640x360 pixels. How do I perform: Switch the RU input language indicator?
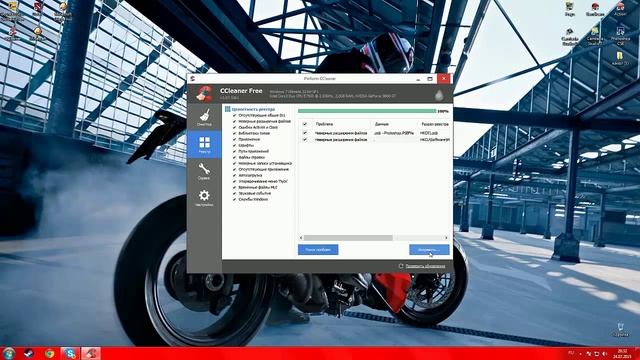(x=571, y=353)
